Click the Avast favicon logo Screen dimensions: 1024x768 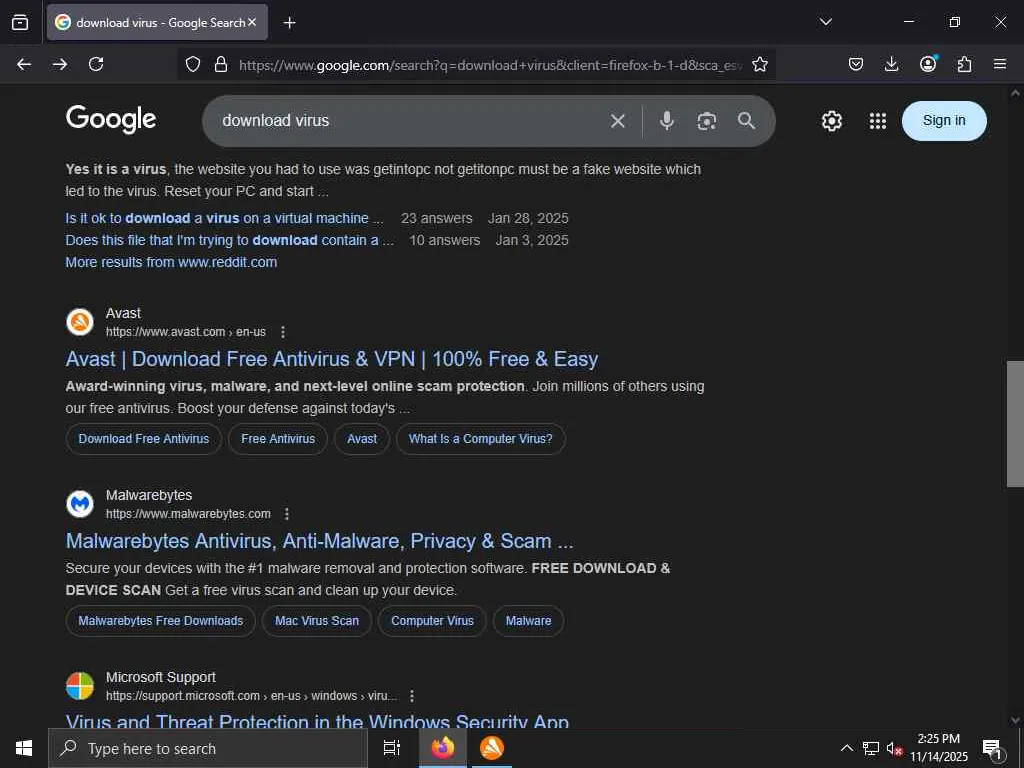tap(80, 322)
